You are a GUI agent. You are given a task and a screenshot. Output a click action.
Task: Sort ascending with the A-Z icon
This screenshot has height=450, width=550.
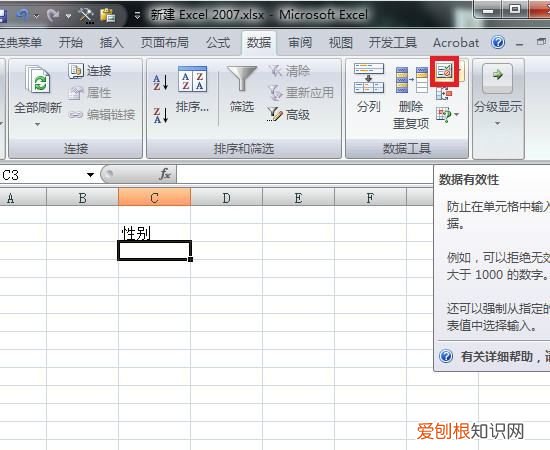coord(161,82)
